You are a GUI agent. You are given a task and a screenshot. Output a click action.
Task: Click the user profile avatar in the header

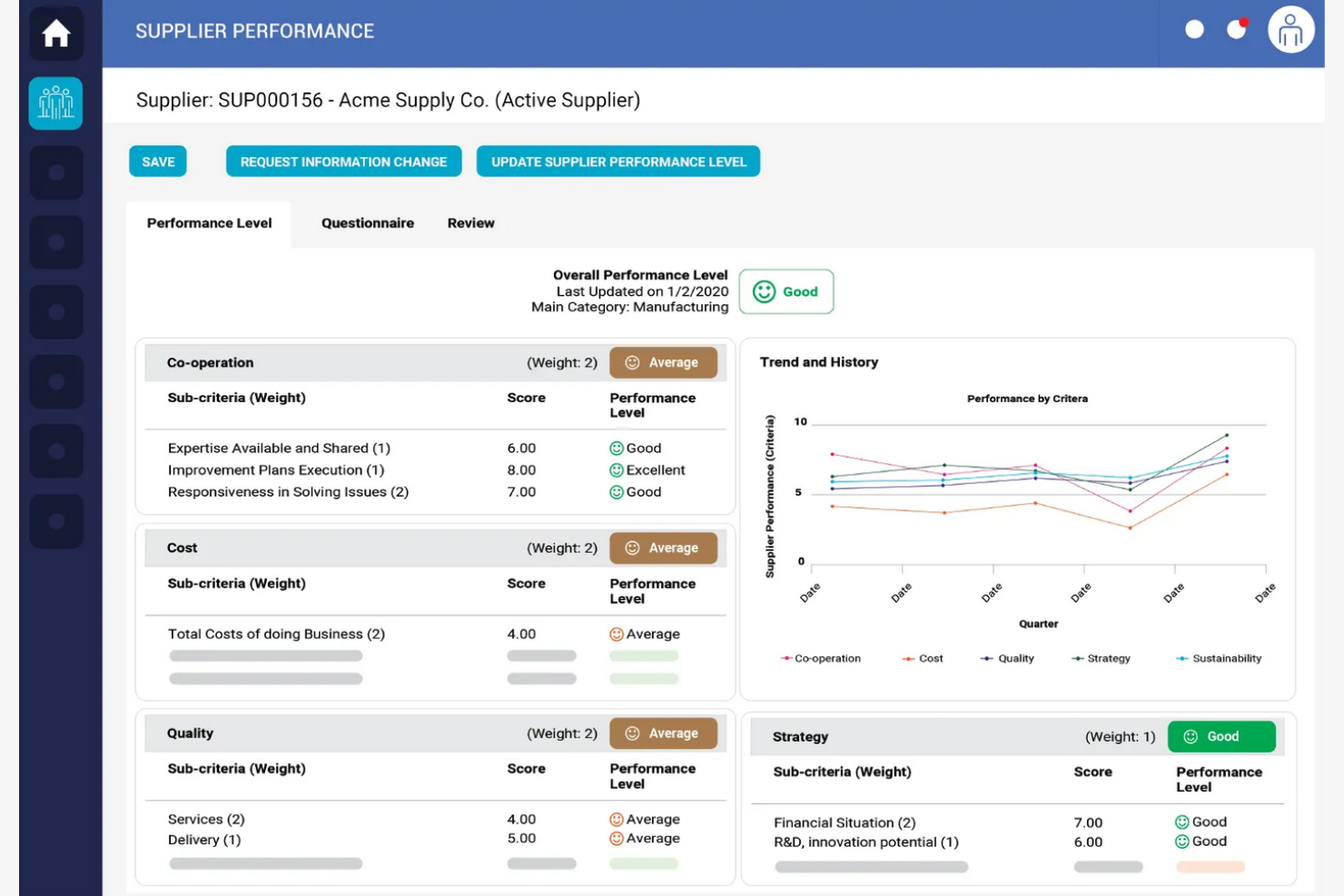[1290, 29]
